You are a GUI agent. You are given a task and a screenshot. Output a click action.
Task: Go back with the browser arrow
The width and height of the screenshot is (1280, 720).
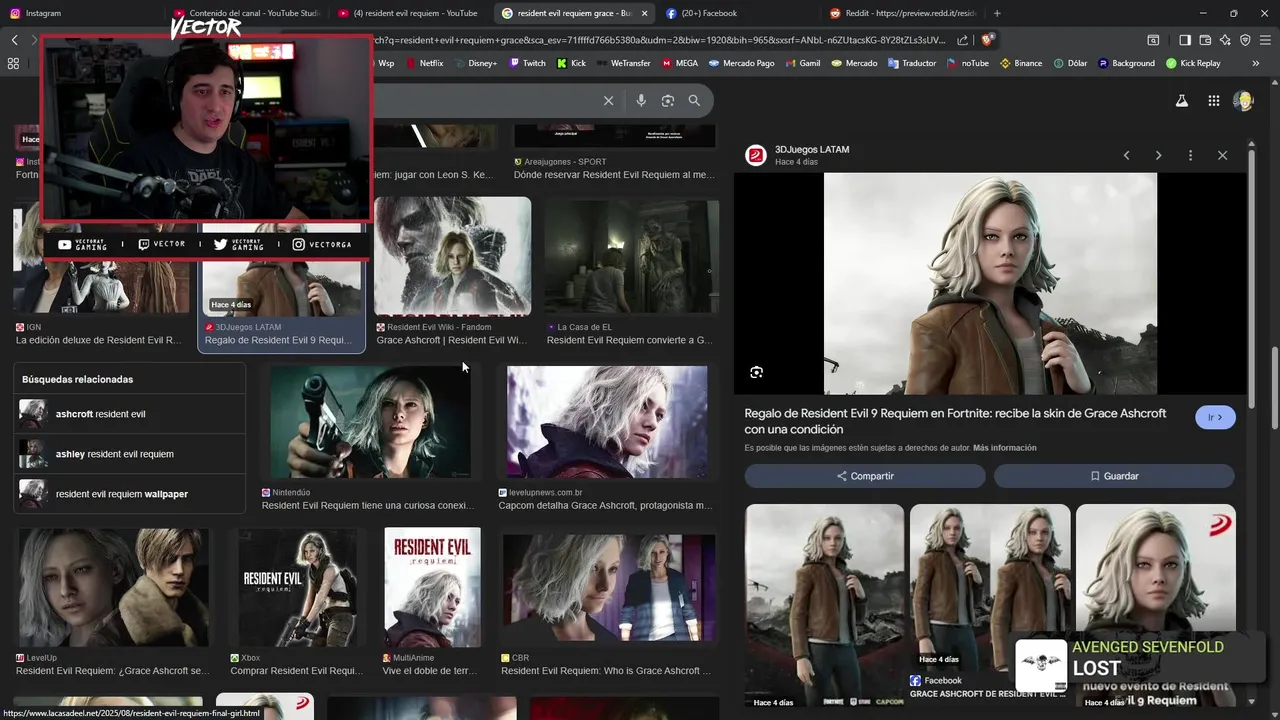tap(14, 40)
